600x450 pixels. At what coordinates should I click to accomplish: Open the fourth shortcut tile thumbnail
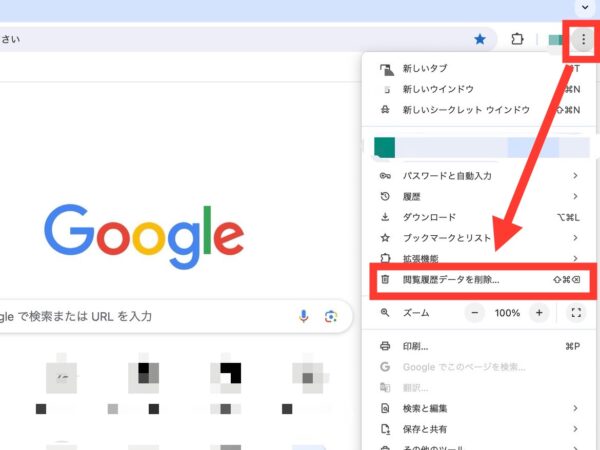pos(308,377)
